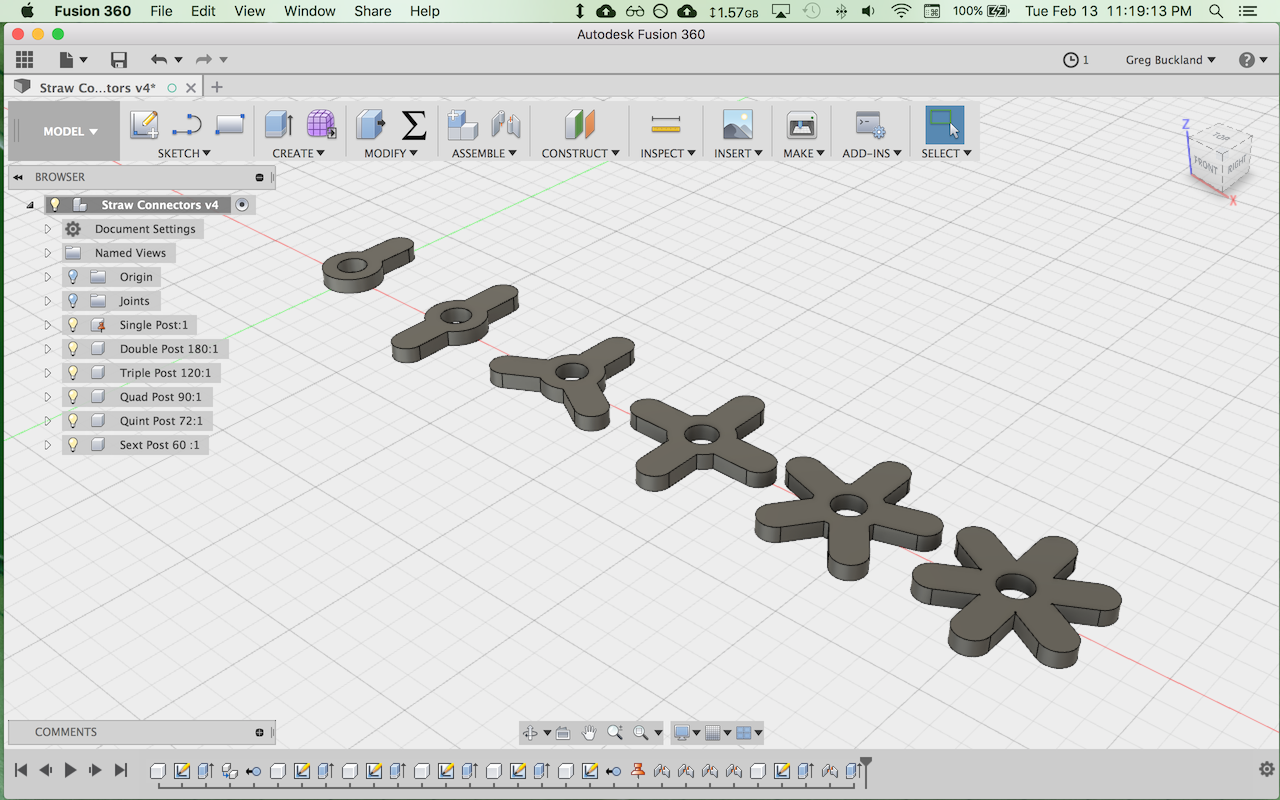Open macOS Spotlight search
1280x800 pixels.
tap(1216, 11)
